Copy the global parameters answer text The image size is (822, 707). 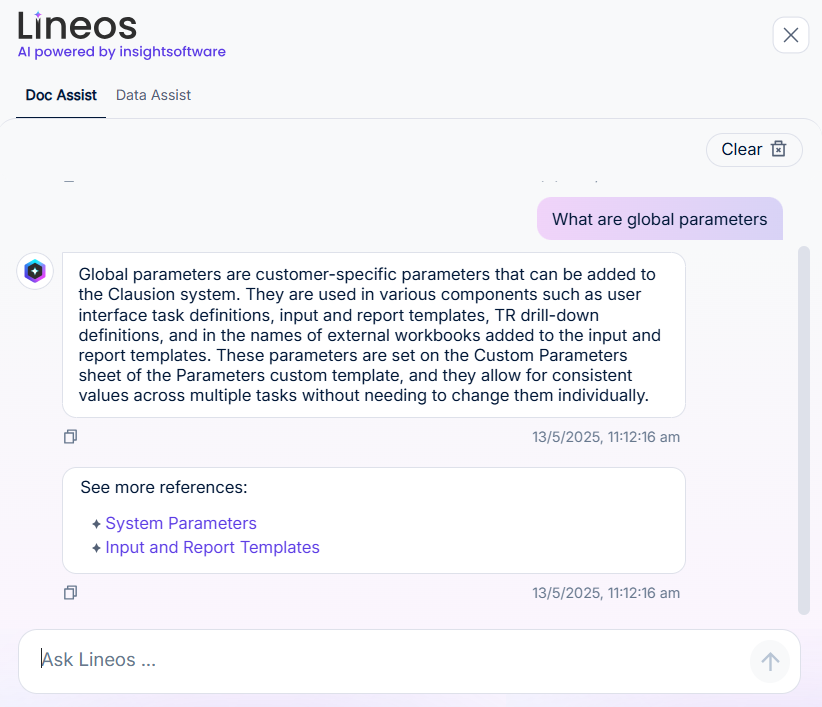tap(70, 437)
